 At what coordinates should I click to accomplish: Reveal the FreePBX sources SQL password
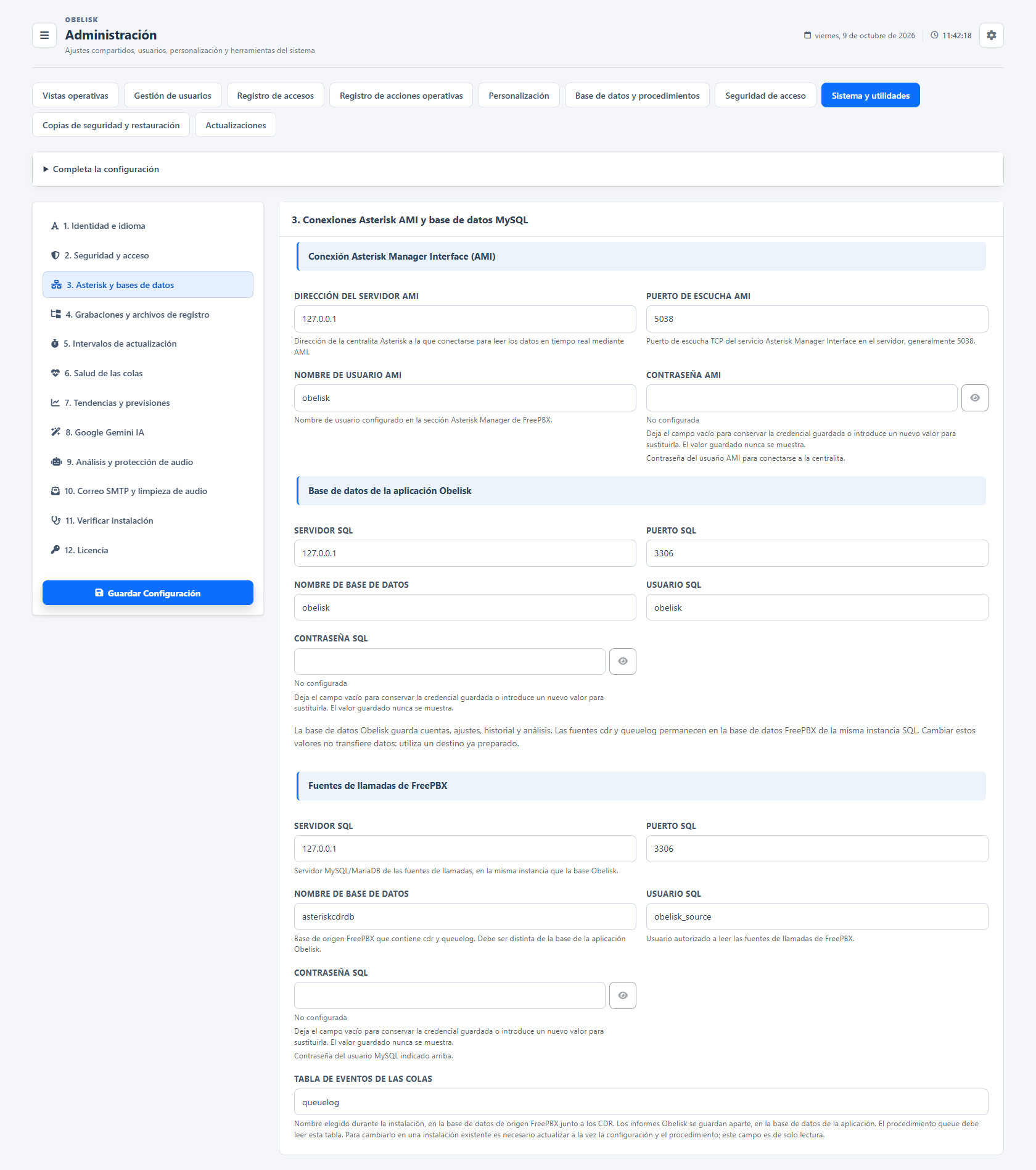(623, 995)
